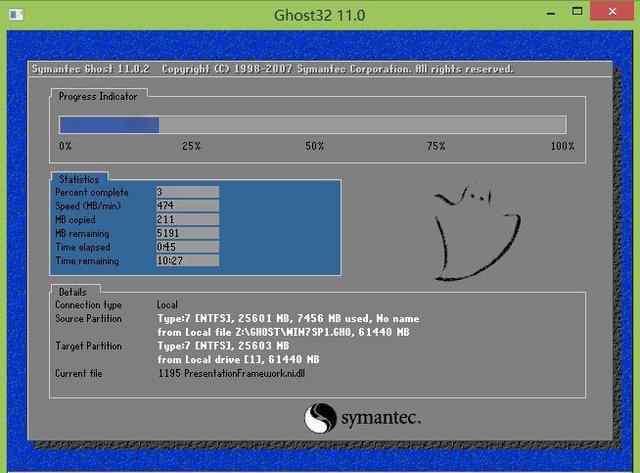Click the blue progress indicator bar

coord(109,125)
